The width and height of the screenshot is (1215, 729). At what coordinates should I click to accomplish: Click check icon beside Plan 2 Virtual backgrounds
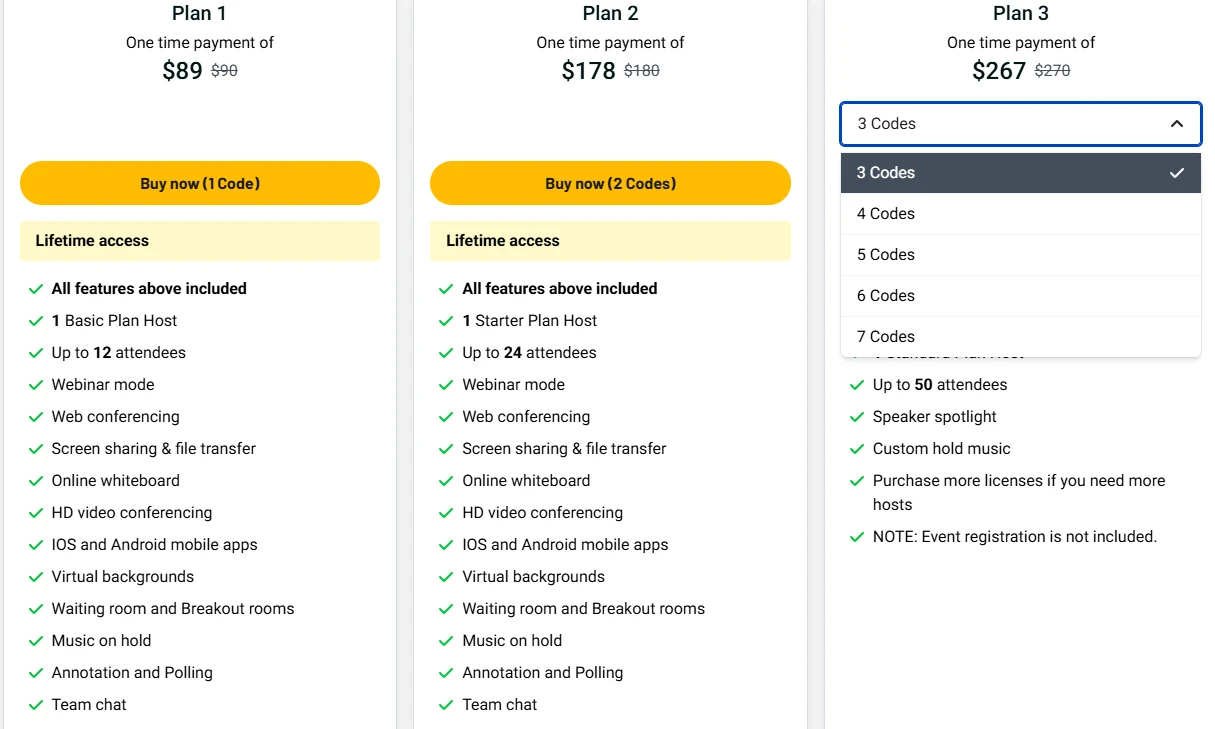pos(446,577)
